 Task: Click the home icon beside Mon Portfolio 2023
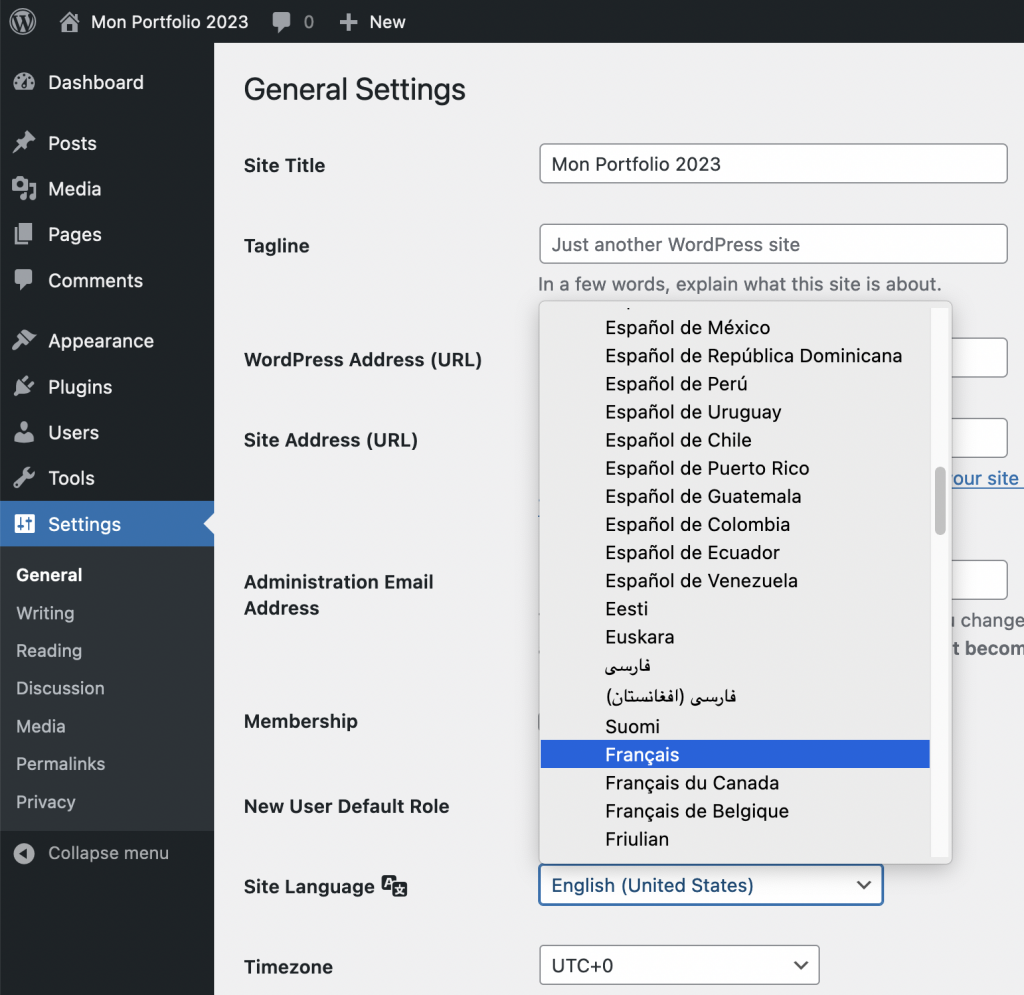click(69, 22)
